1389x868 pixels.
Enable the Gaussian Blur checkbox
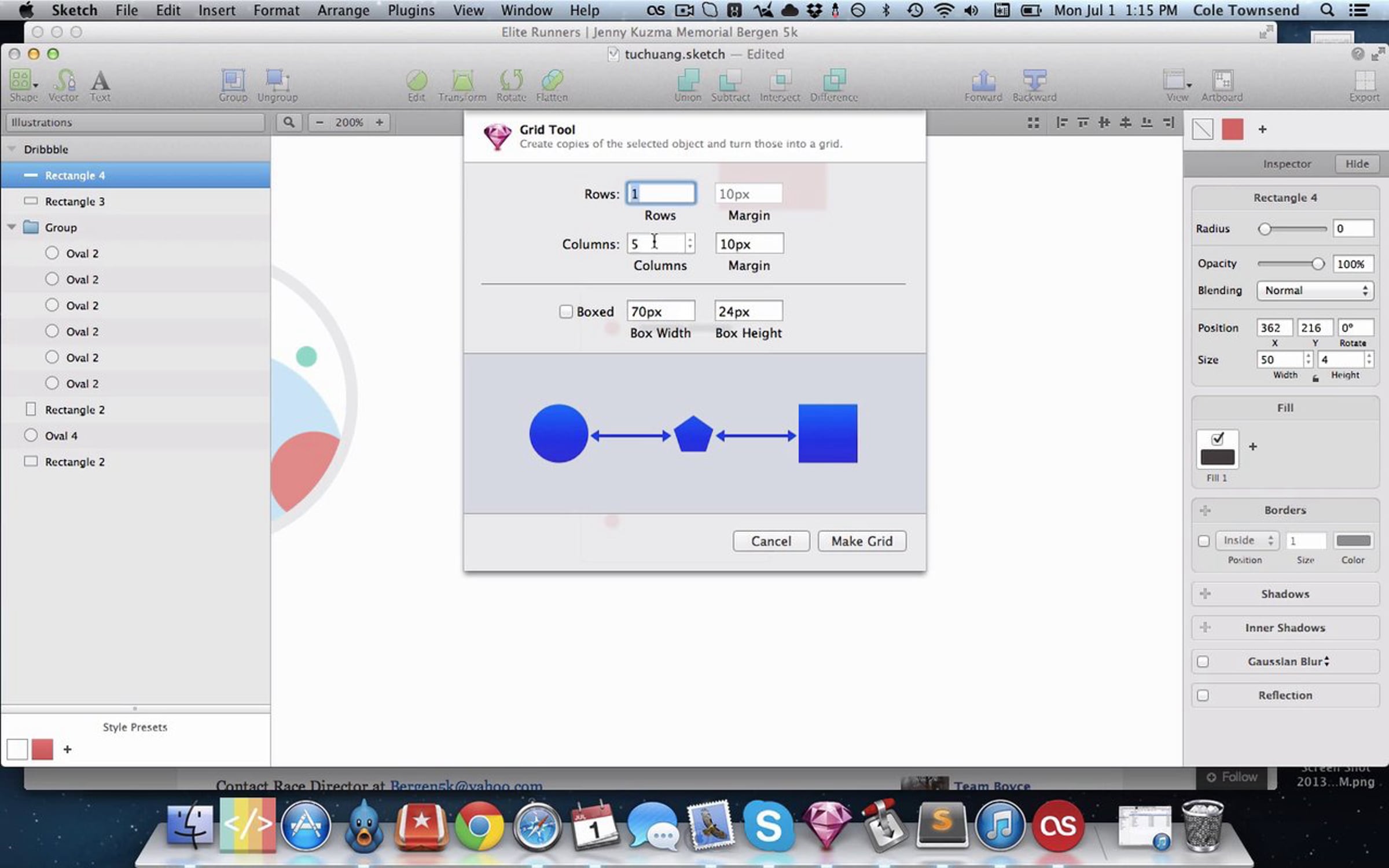coord(1203,661)
